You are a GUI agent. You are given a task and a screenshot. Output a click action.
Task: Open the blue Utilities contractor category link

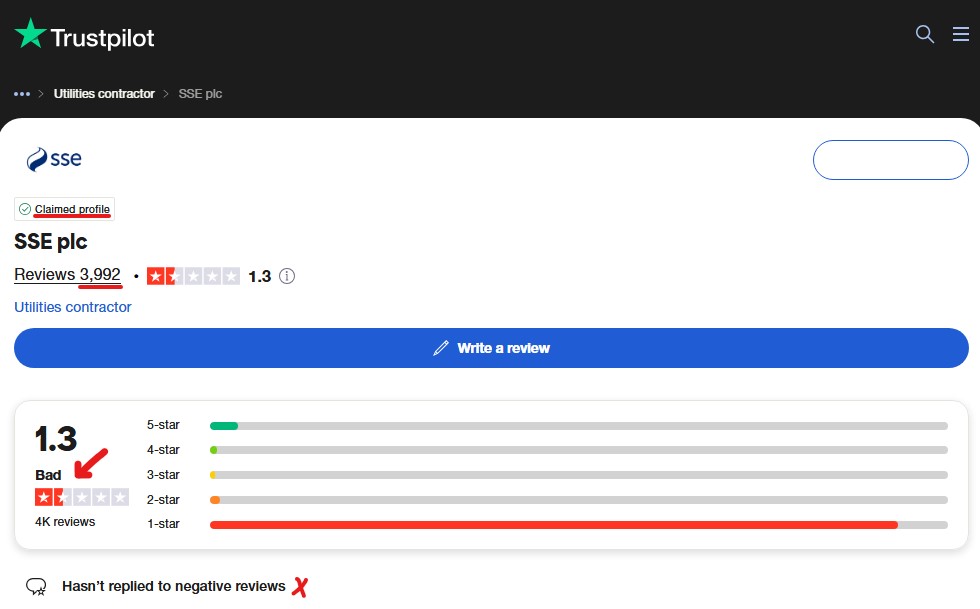point(72,307)
